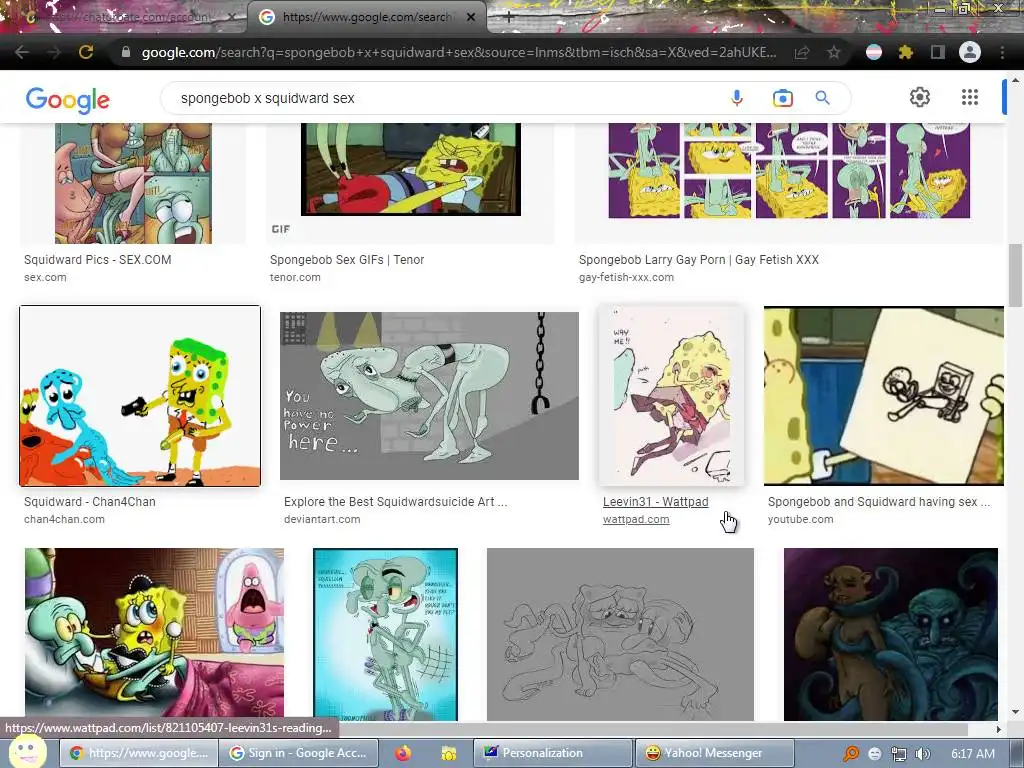Open the 6:17 AM taskbar clock
Screen dimensions: 1024x768
pos(972,753)
